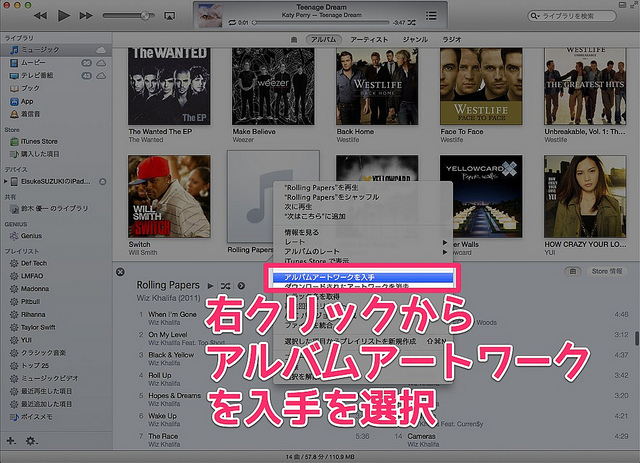Click The Wanted The EP album cover

(169, 86)
